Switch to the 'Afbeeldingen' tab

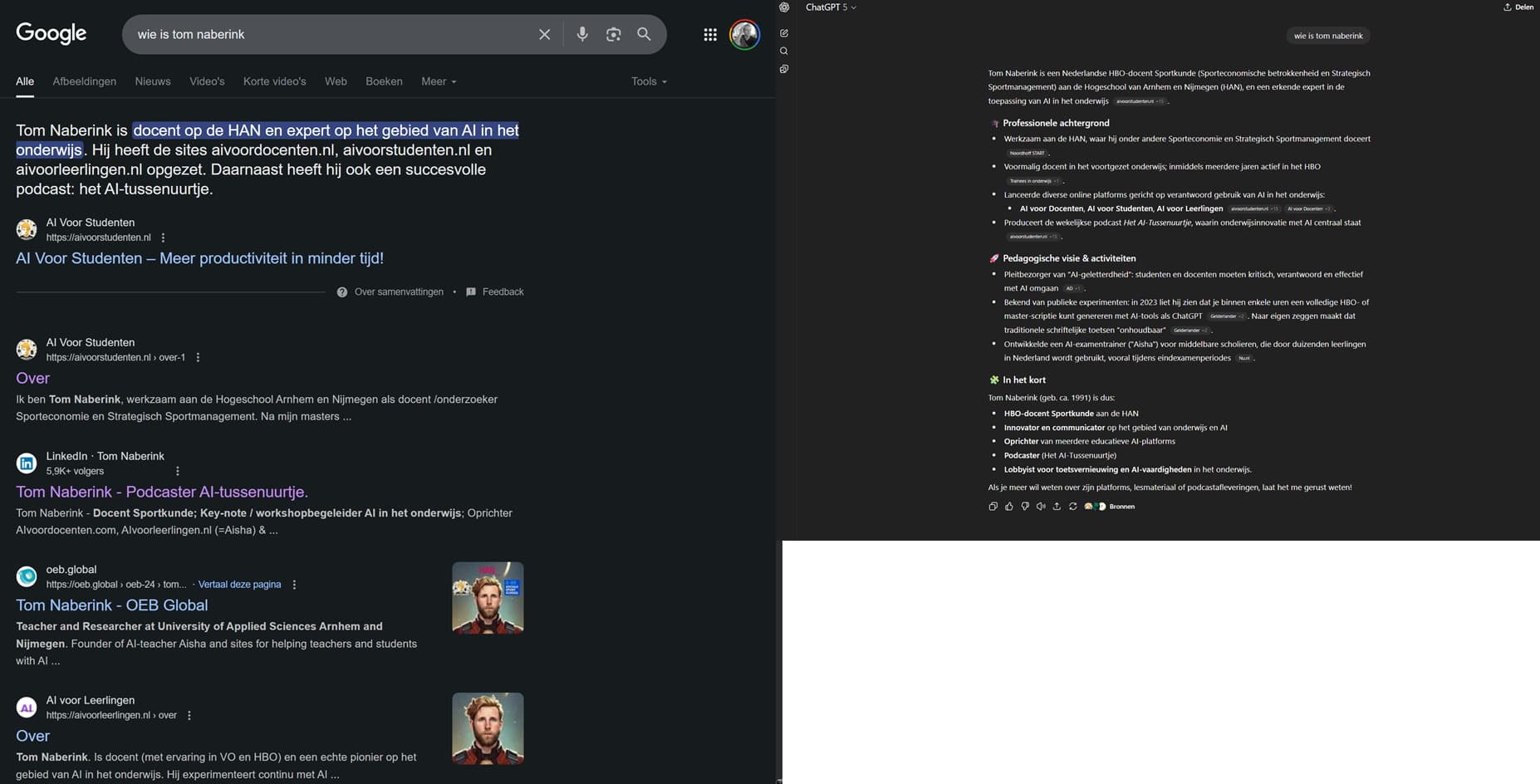[85, 81]
